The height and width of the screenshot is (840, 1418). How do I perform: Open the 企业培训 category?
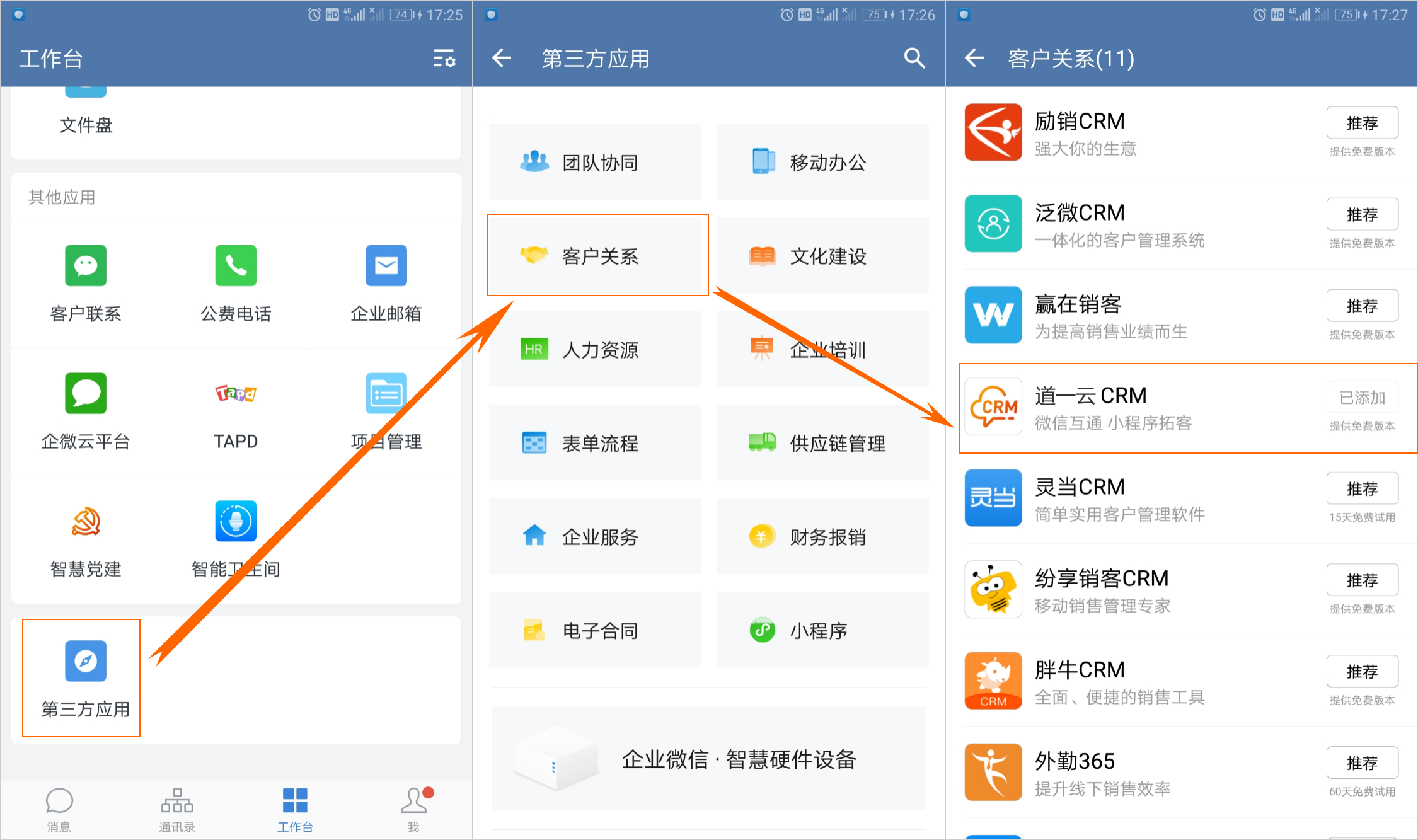(822, 349)
